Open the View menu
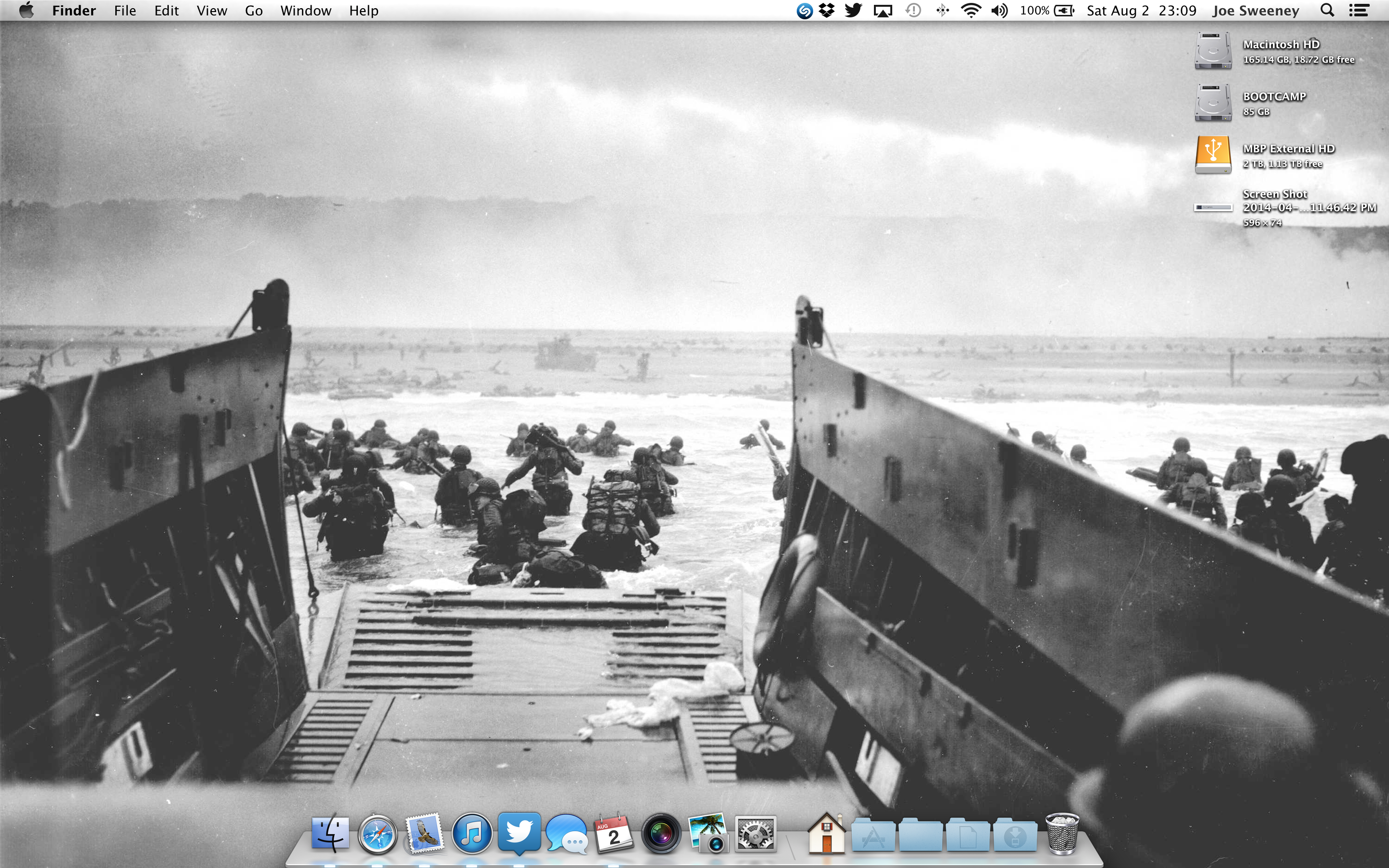Viewport: 1389px width, 868px height. point(212,10)
